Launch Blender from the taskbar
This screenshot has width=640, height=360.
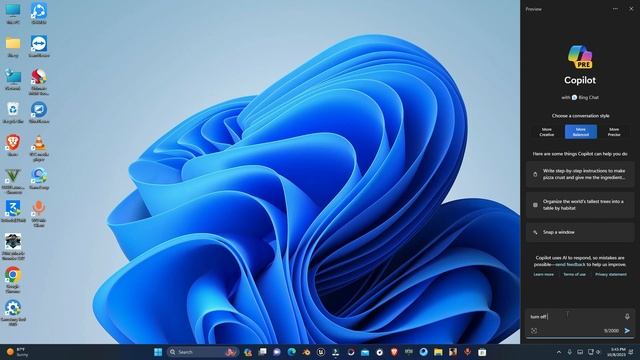(x=306, y=352)
